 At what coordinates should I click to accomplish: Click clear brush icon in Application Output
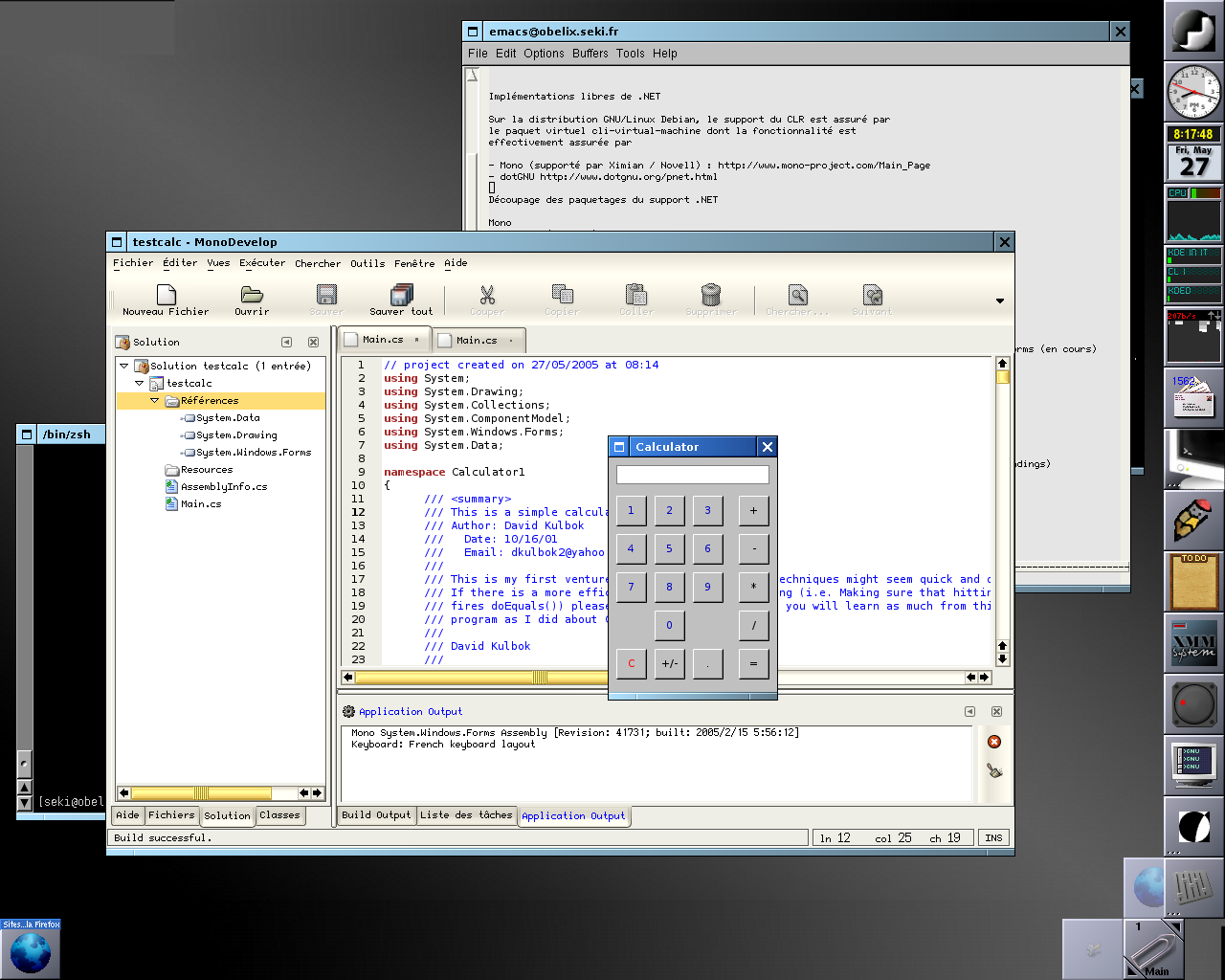994,770
